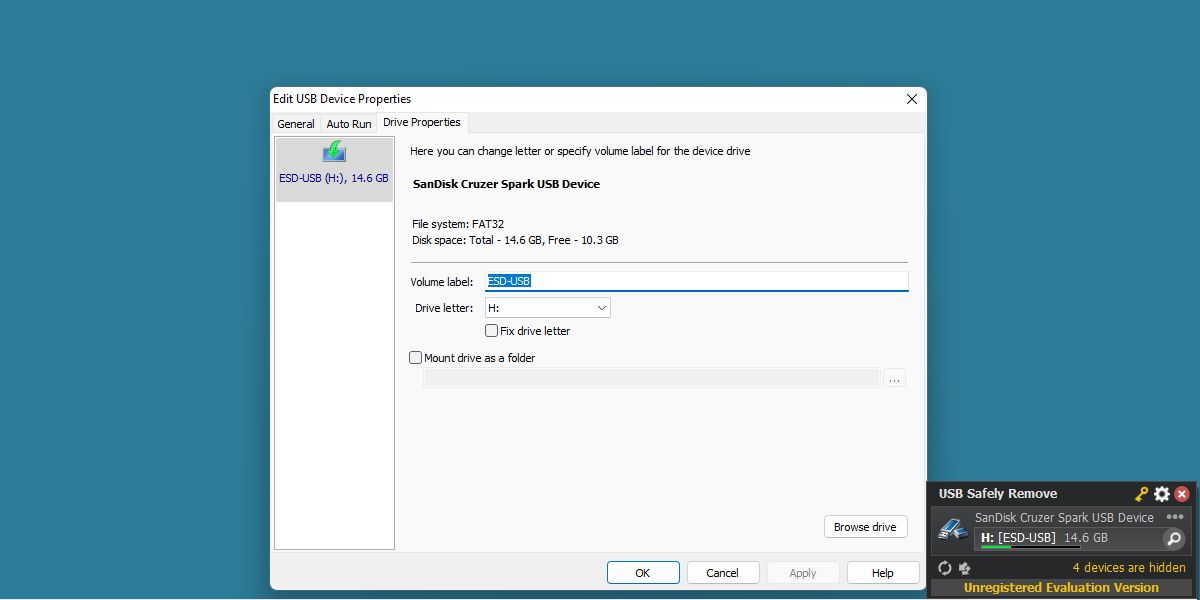The height and width of the screenshot is (600, 1200).
Task: Open the three-dots menu for SanDisk device
Action: 1175,517
